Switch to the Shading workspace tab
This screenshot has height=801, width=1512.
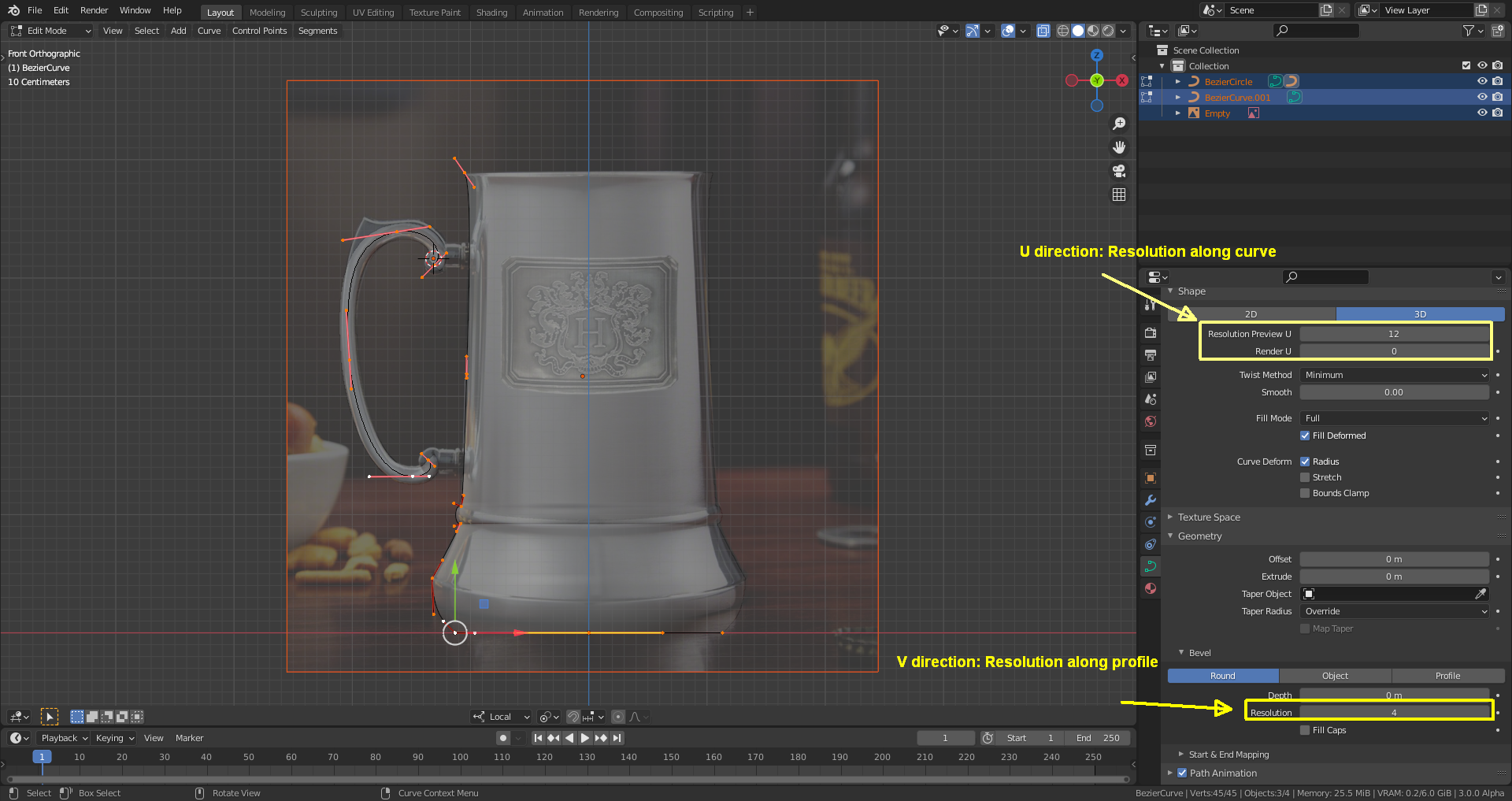pos(491,13)
